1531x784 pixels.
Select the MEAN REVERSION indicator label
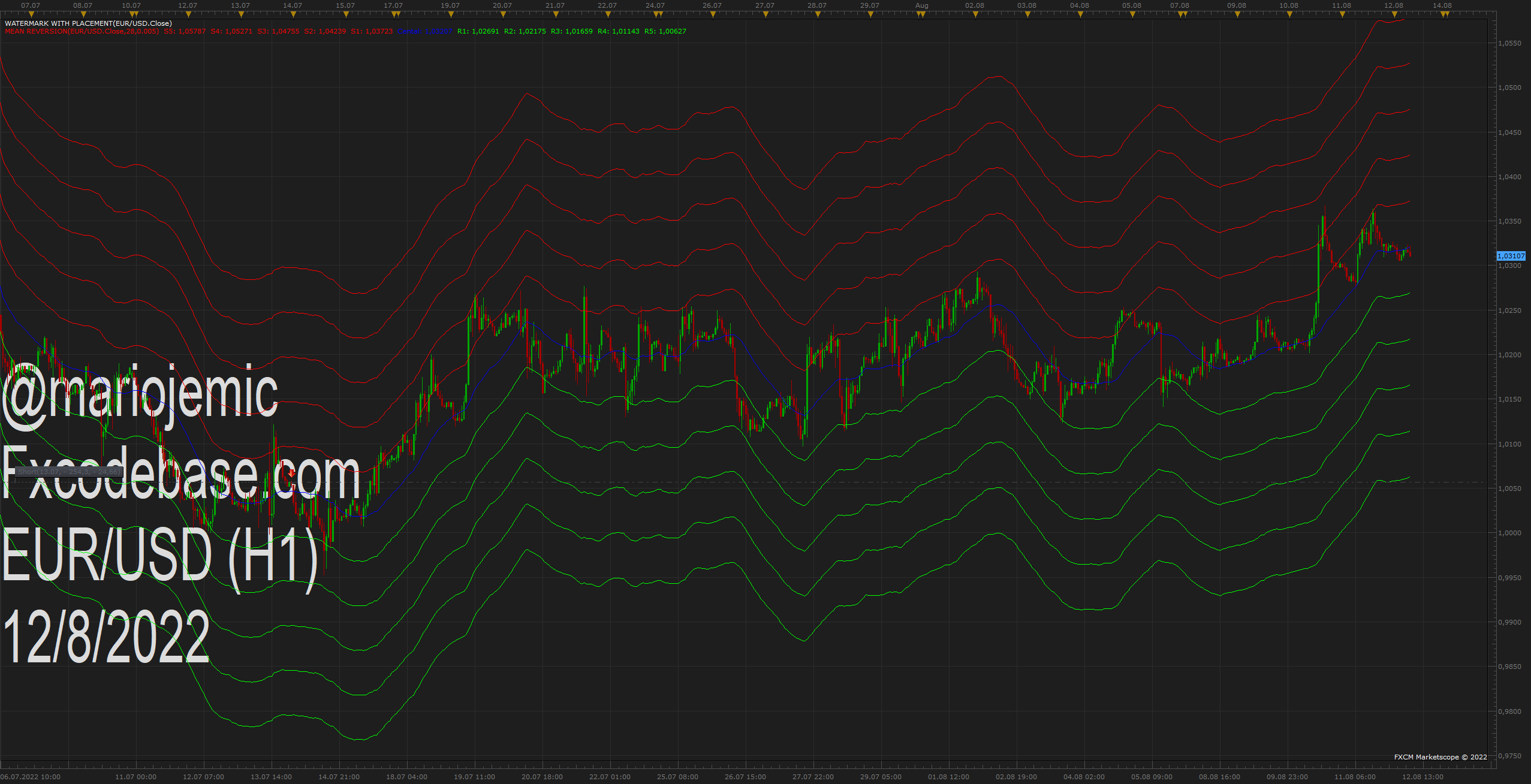82,31
